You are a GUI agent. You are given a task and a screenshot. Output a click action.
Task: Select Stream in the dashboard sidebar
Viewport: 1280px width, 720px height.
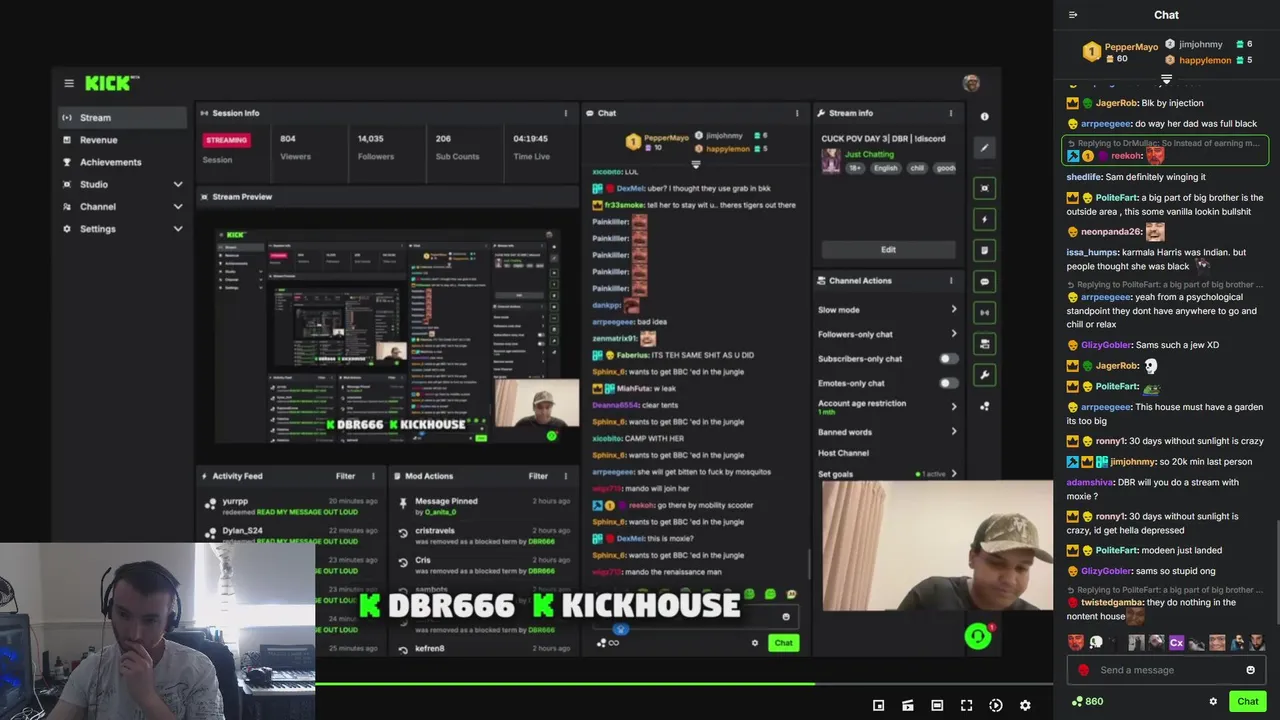click(x=122, y=117)
